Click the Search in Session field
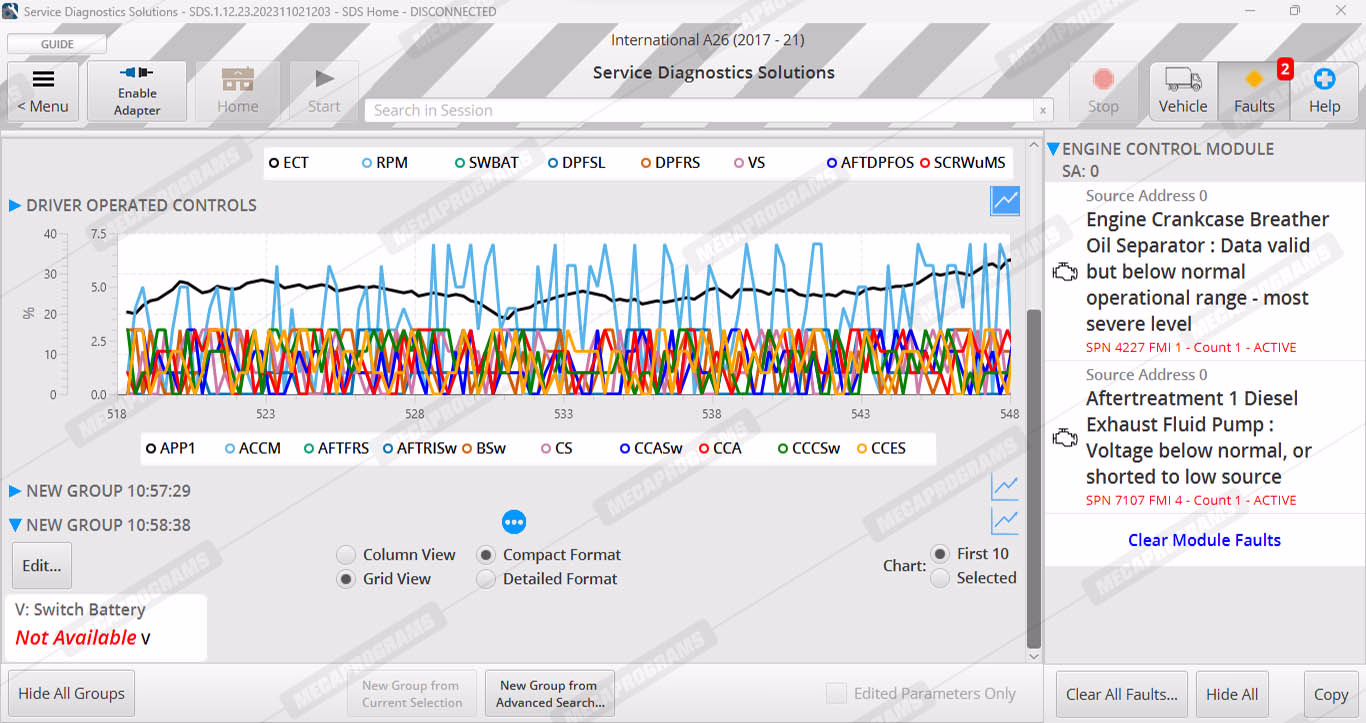1366x723 pixels. pyautogui.click(x=699, y=111)
